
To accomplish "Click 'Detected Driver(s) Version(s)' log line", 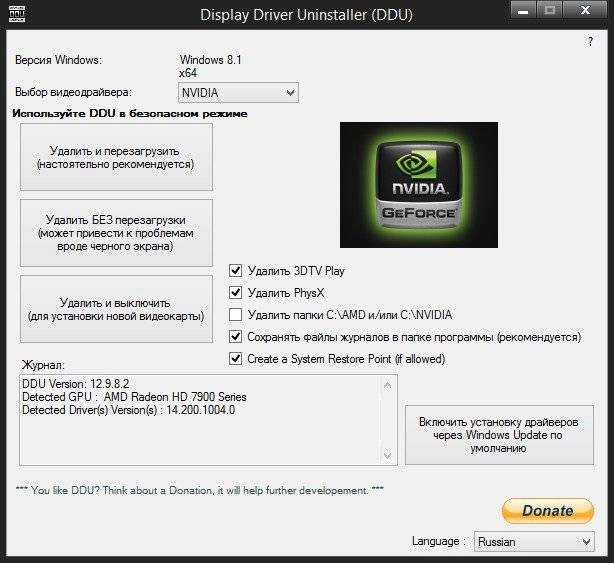I will point(128,410).
